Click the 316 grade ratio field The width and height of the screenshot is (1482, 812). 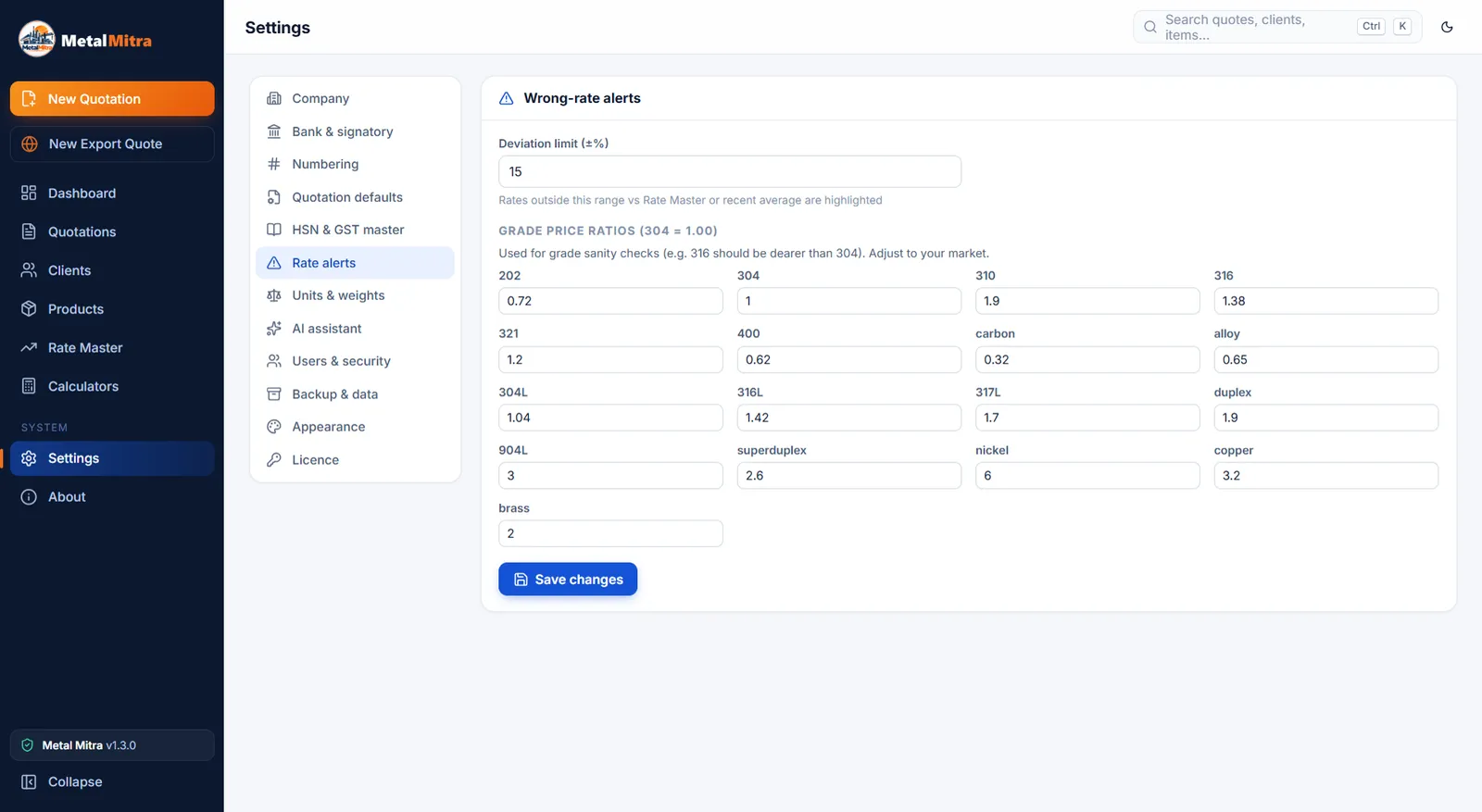(x=1326, y=301)
